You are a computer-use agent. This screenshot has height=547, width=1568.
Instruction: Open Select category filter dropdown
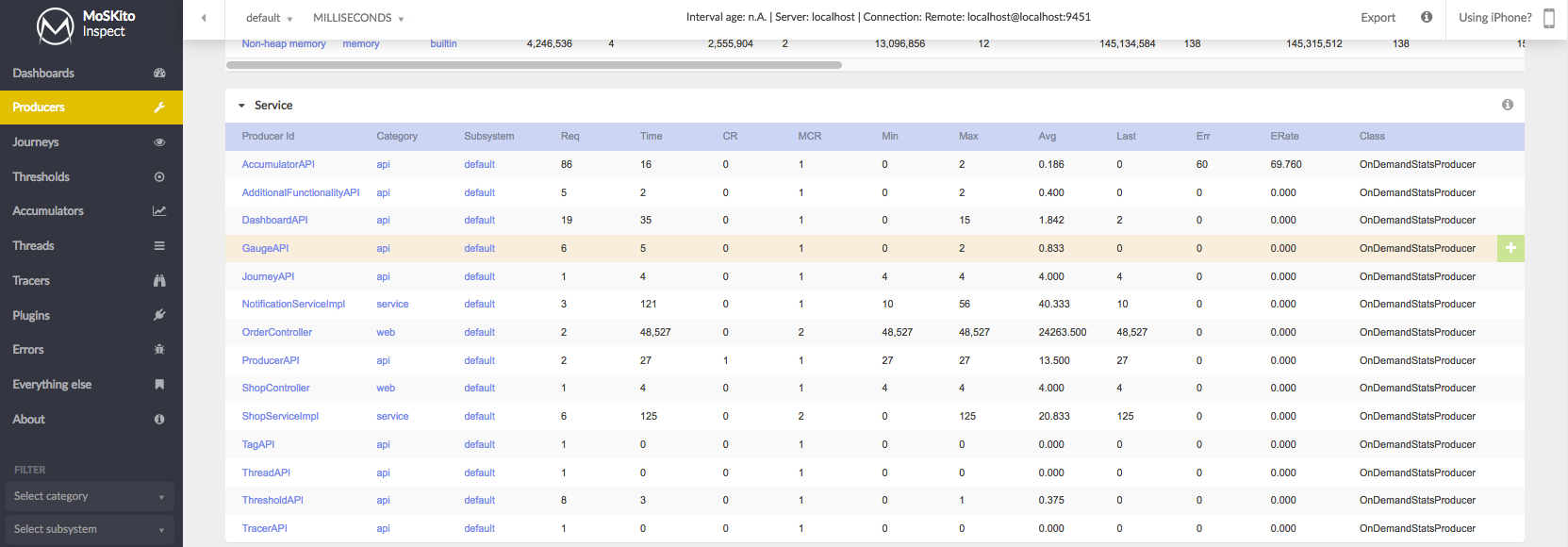[90, 496]
